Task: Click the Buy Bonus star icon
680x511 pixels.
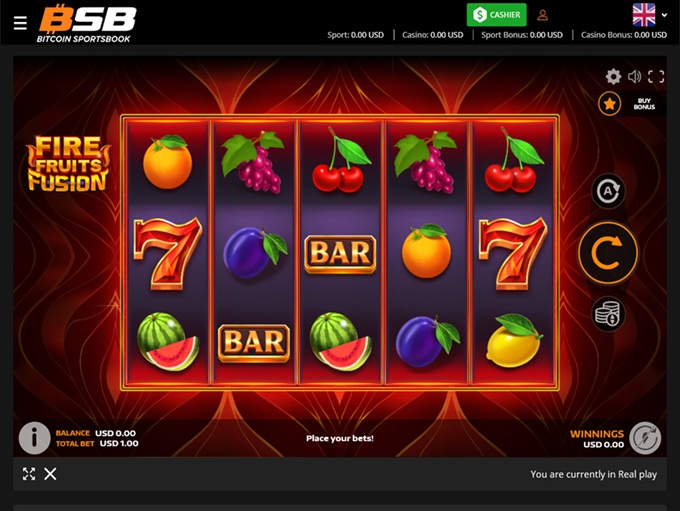Action: click(610, 104)
